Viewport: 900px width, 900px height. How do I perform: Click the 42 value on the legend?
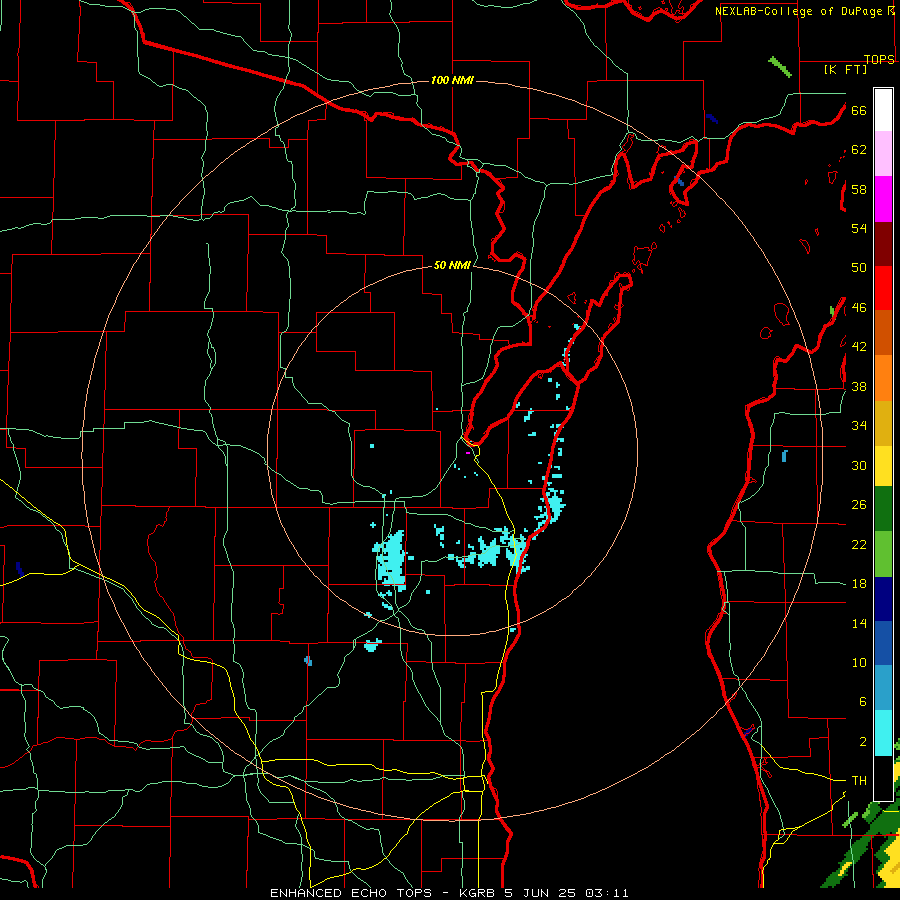point(859,347)
